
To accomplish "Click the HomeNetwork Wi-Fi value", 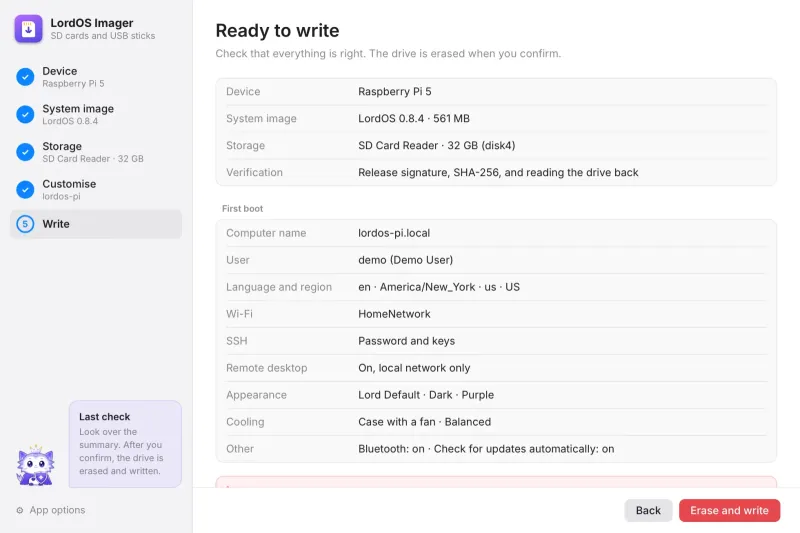I will coord(394,314).
